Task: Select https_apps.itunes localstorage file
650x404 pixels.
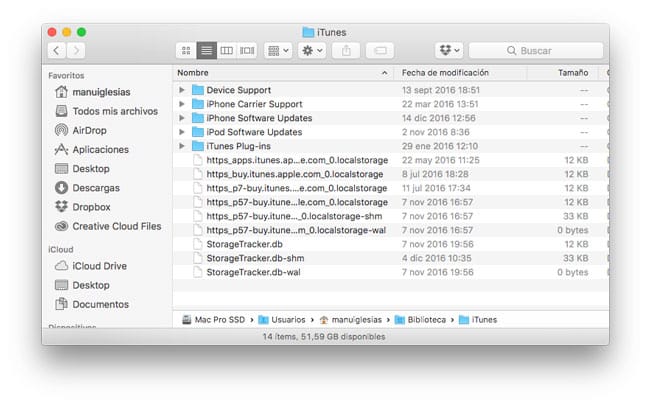Action: point(297,160)
